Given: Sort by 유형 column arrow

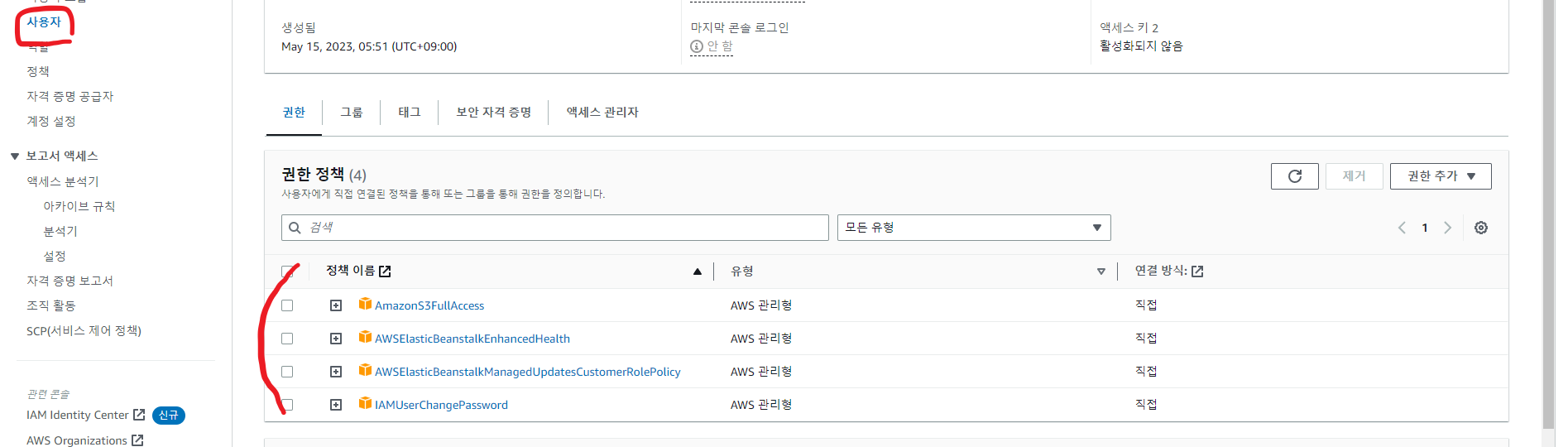Looking at the screenshot, I should point(1101,272).
